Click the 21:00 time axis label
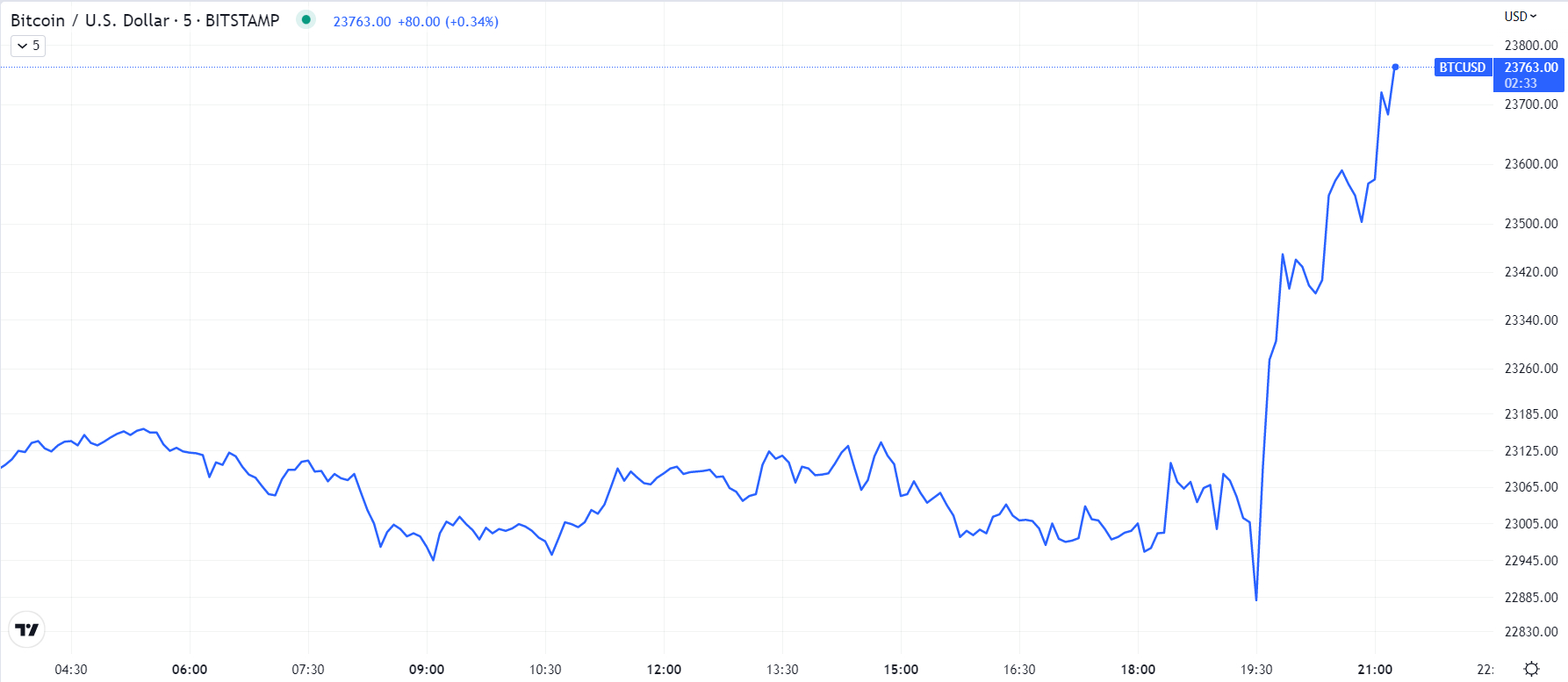Image resolution: width=1568 pixels, height=682 pixels. point(1375,670)
